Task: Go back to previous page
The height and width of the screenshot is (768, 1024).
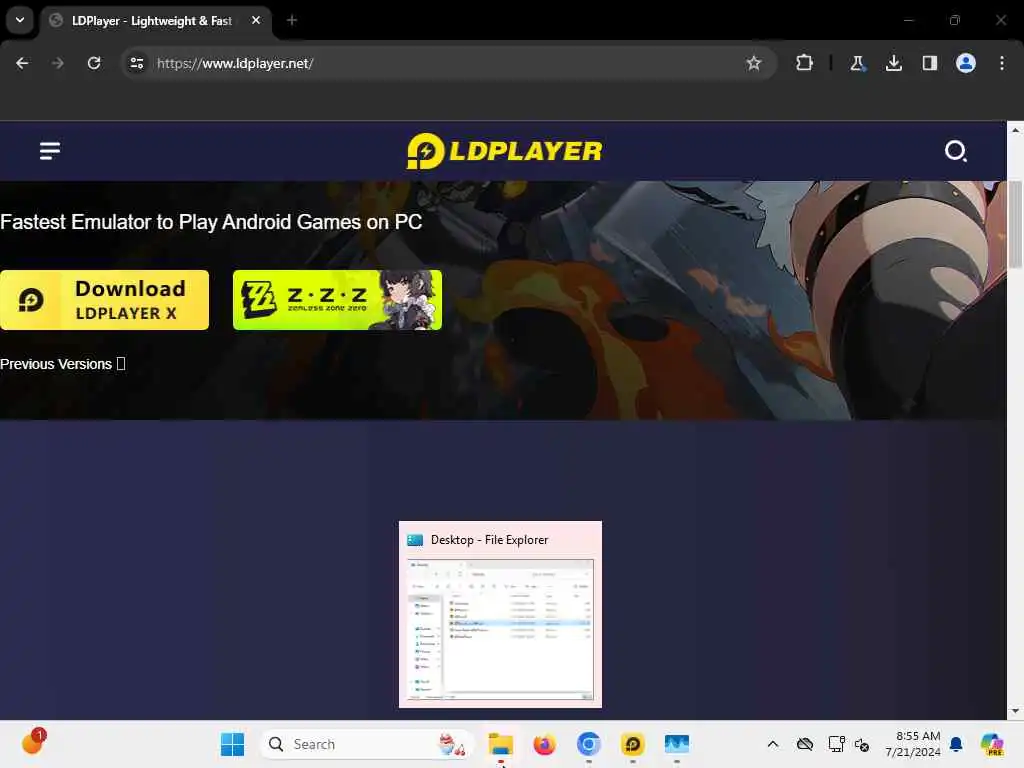Action: [x=22, y=63]
